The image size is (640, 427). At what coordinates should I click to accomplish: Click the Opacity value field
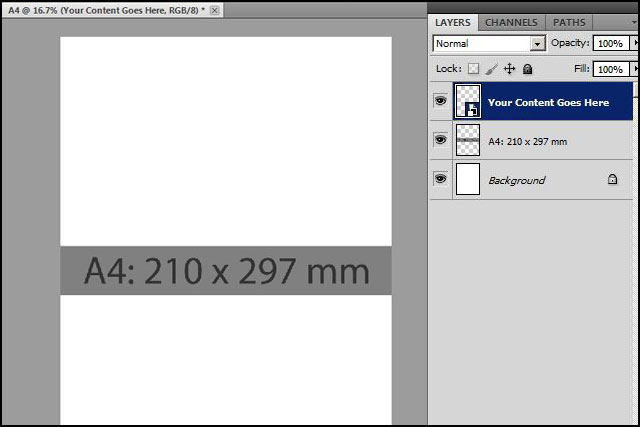[x=610, y=44]
